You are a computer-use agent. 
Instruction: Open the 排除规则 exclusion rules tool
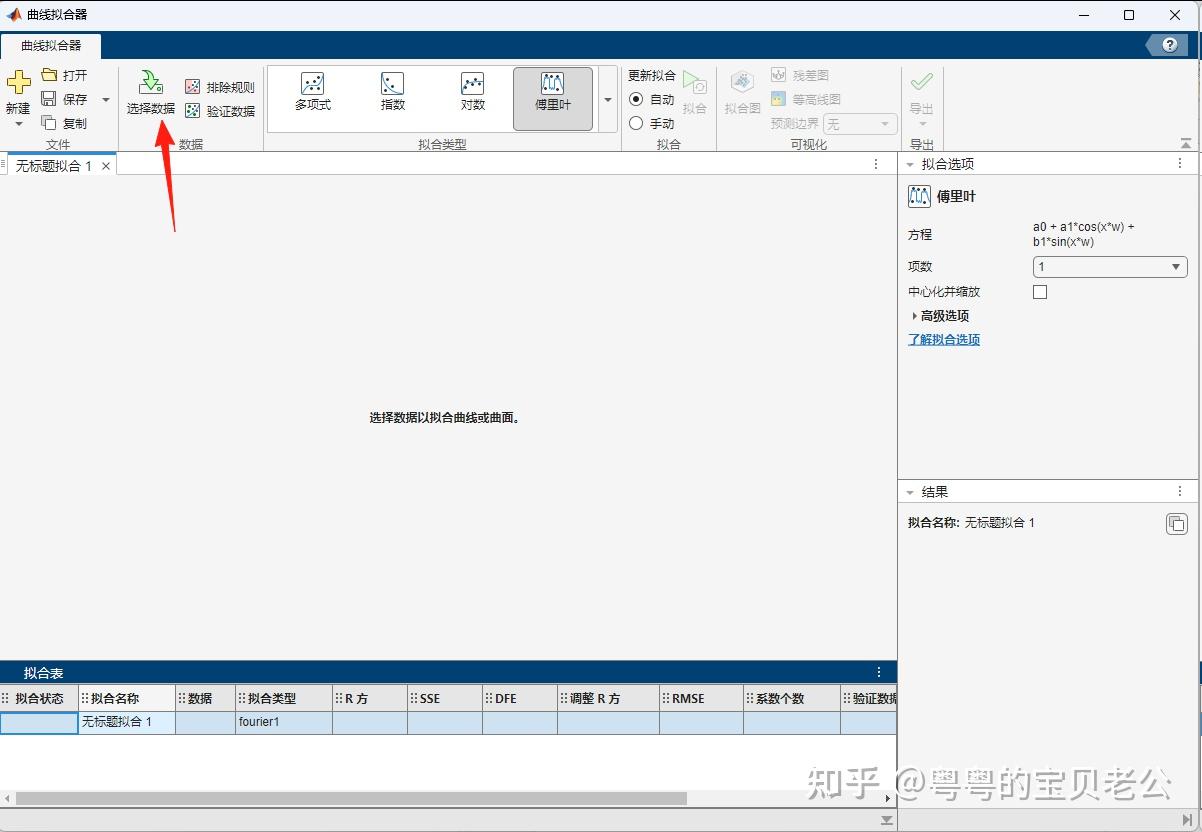pyautogui.click(x=219, y=87)
